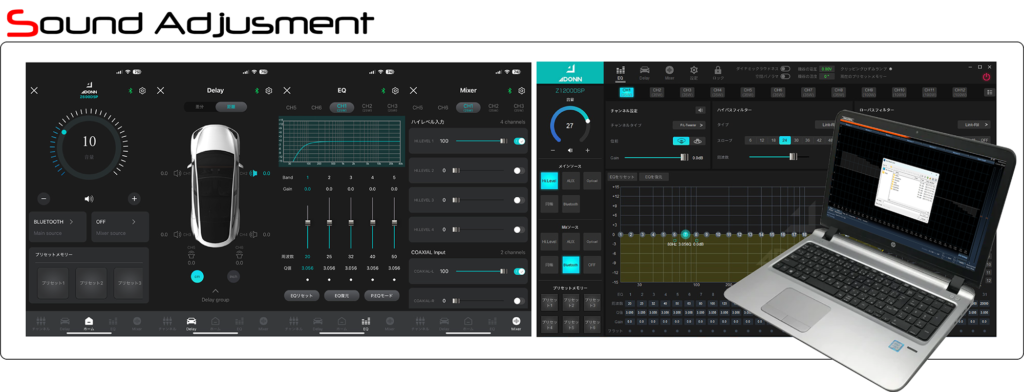Select CH3 channel tab in desktop app
Screen dimensions: 1024x392
(686, 92)
